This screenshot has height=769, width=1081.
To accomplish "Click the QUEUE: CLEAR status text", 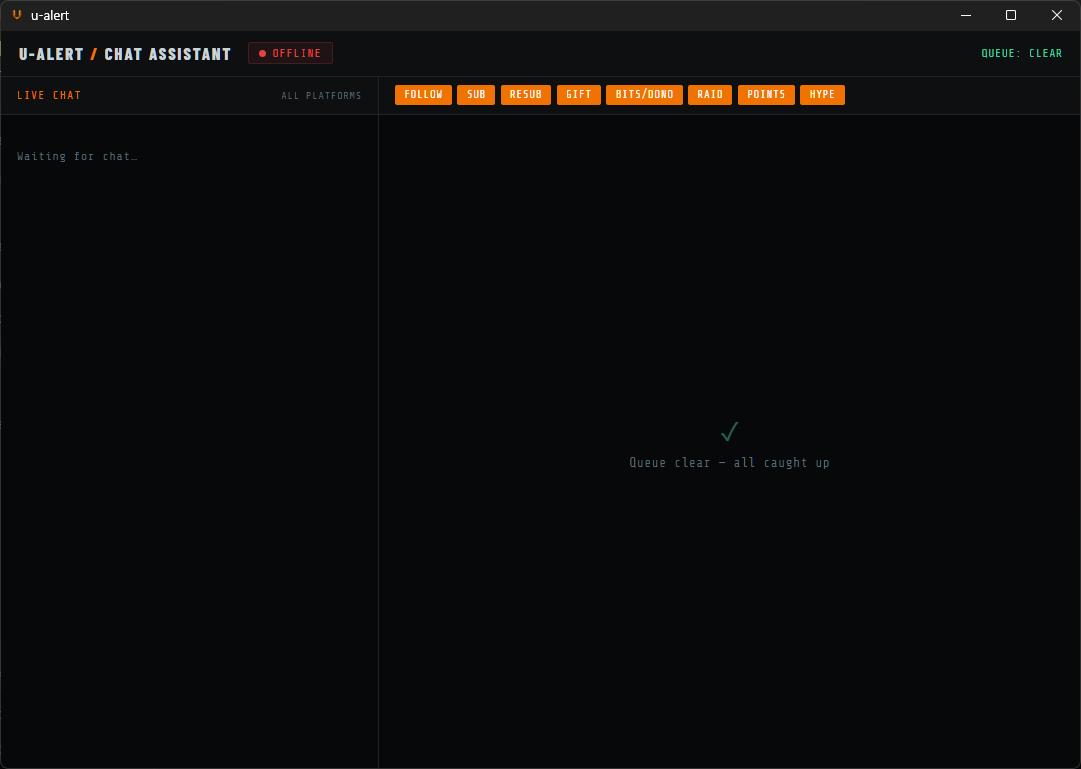I will (1022, 53).
